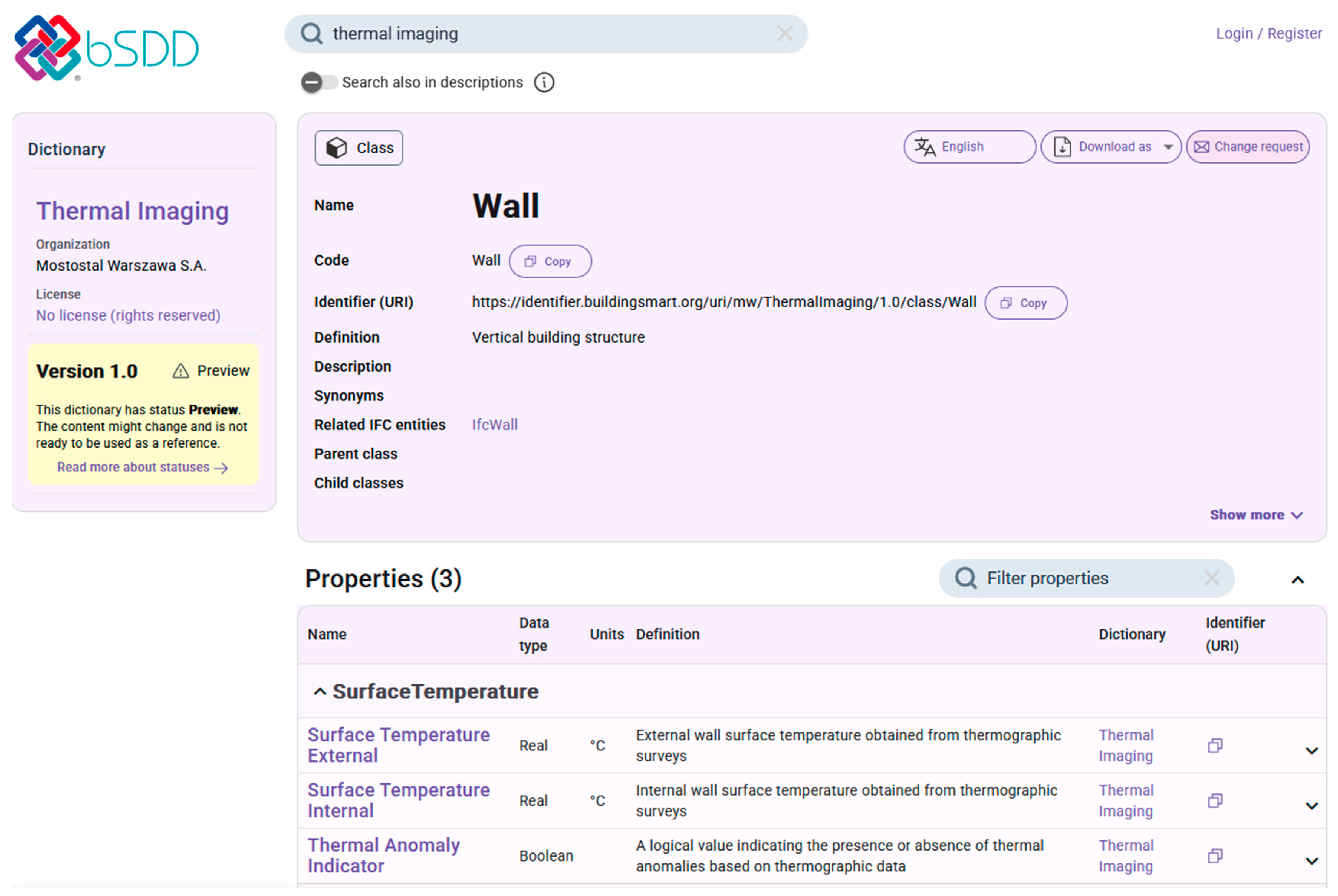The height and width of the screenshot is (896, 1338).
Task: Expand Thermal Anomaly Indicator row details
Action: 1312,861
